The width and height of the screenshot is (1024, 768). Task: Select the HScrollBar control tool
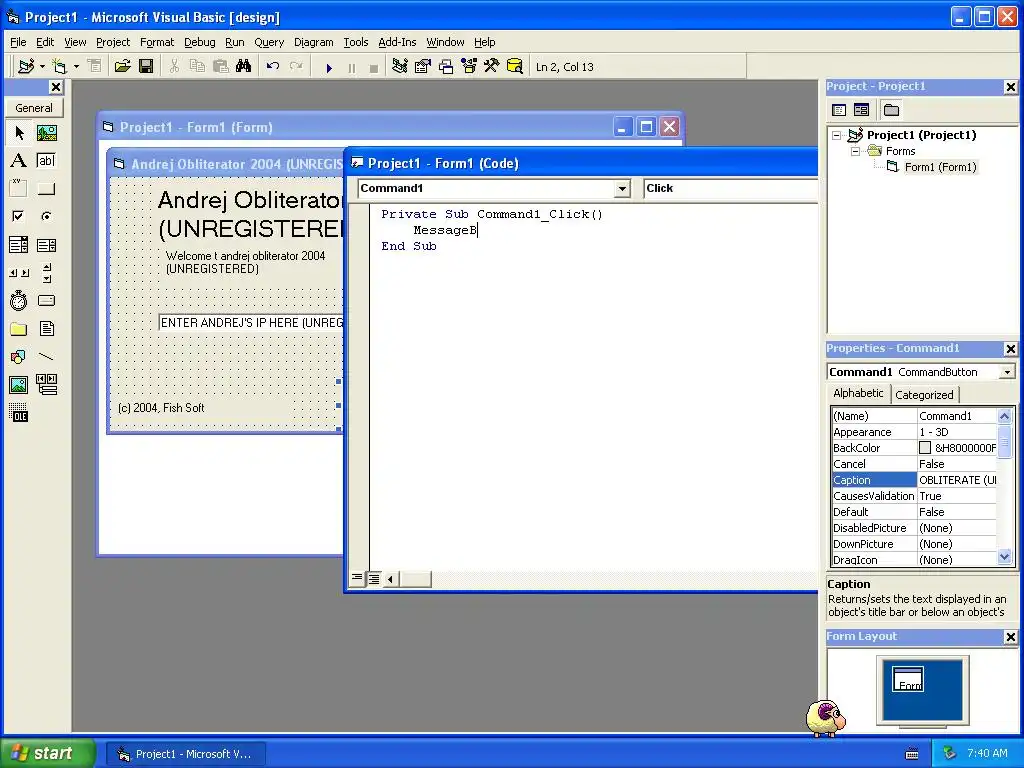click(x=19, y=273)
